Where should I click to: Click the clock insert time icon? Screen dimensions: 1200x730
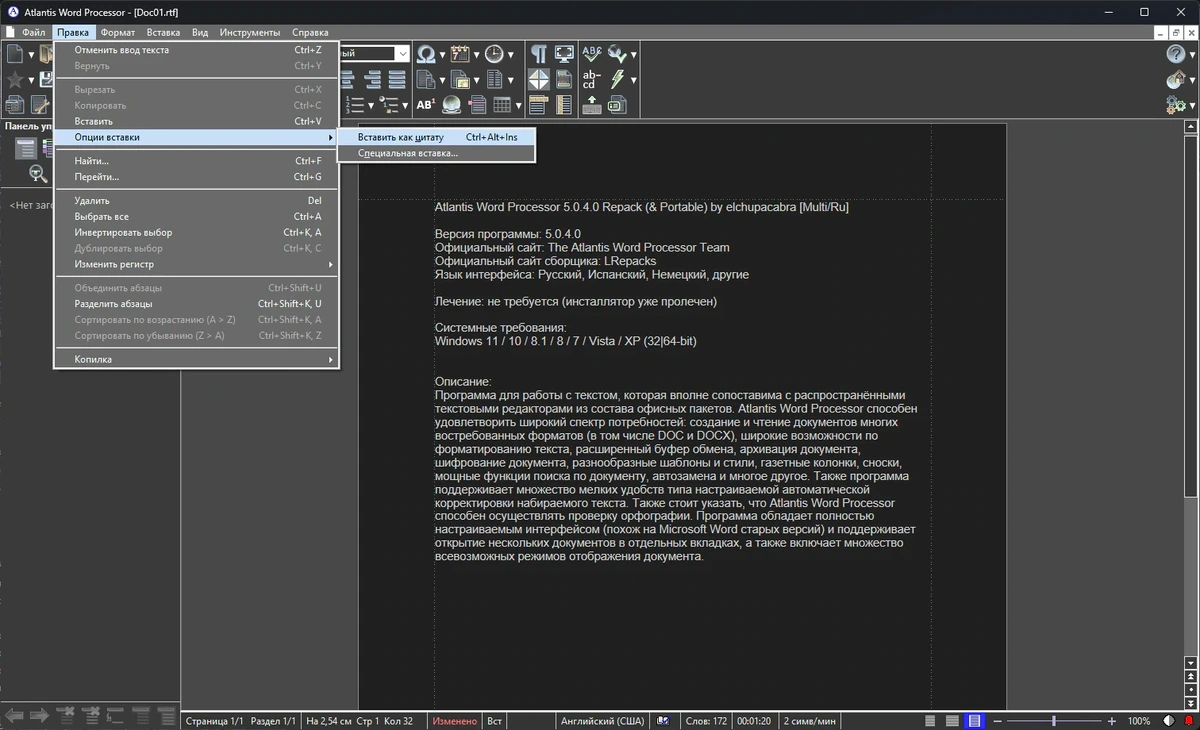click(x=495, y=54)
